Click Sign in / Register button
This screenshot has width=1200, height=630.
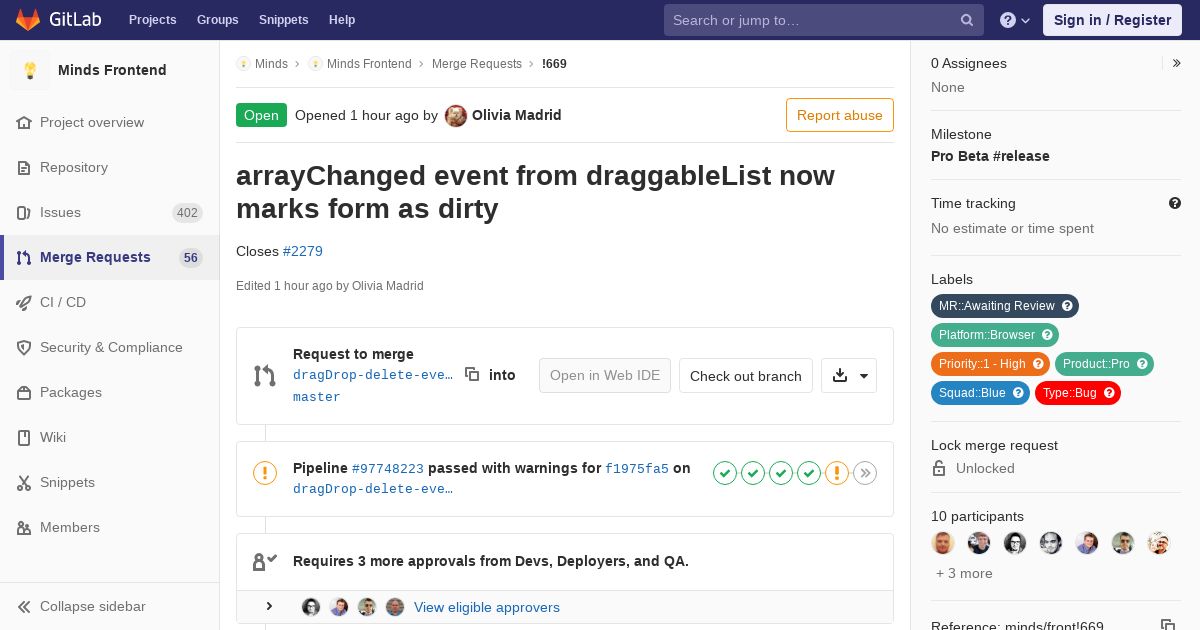pyautogui.click(x=1112, y=20)
